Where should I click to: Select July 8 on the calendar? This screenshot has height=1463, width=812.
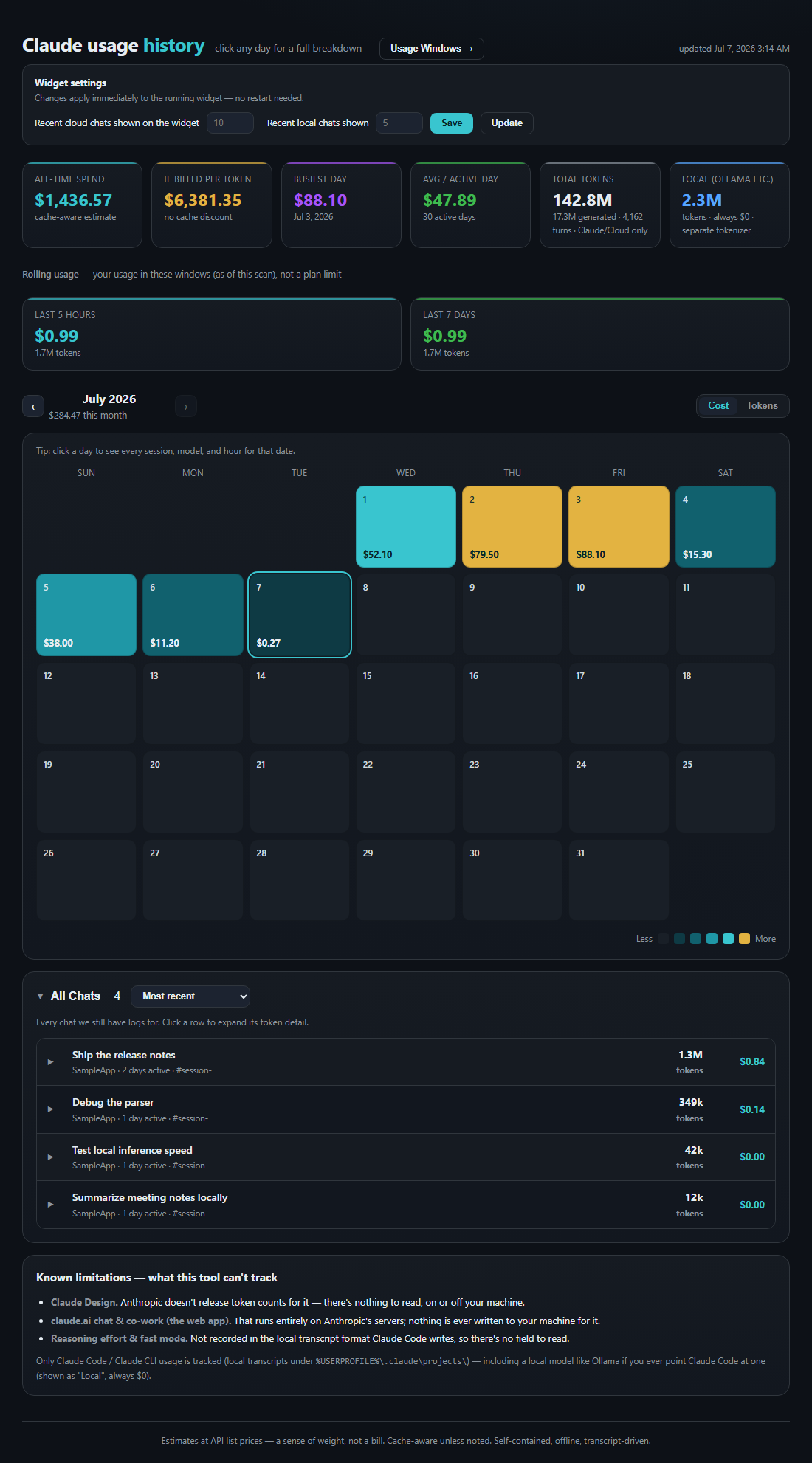pyautogui.click(x=406, y=615)
